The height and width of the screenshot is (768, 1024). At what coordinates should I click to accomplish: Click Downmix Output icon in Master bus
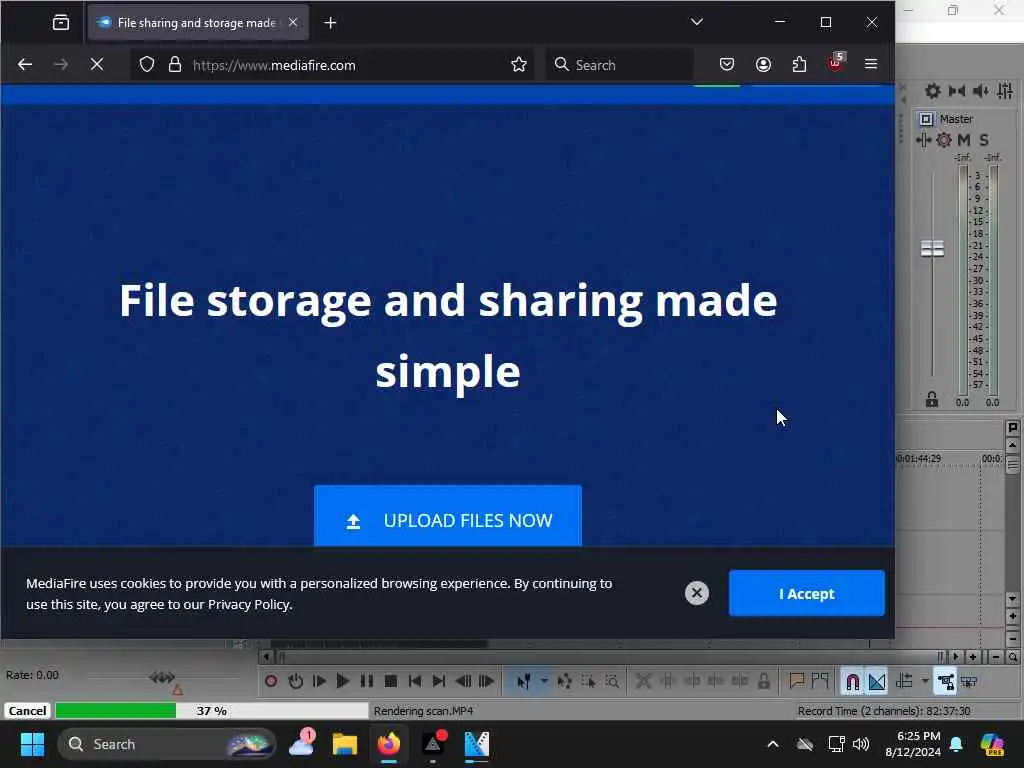(x=957, y=91)
